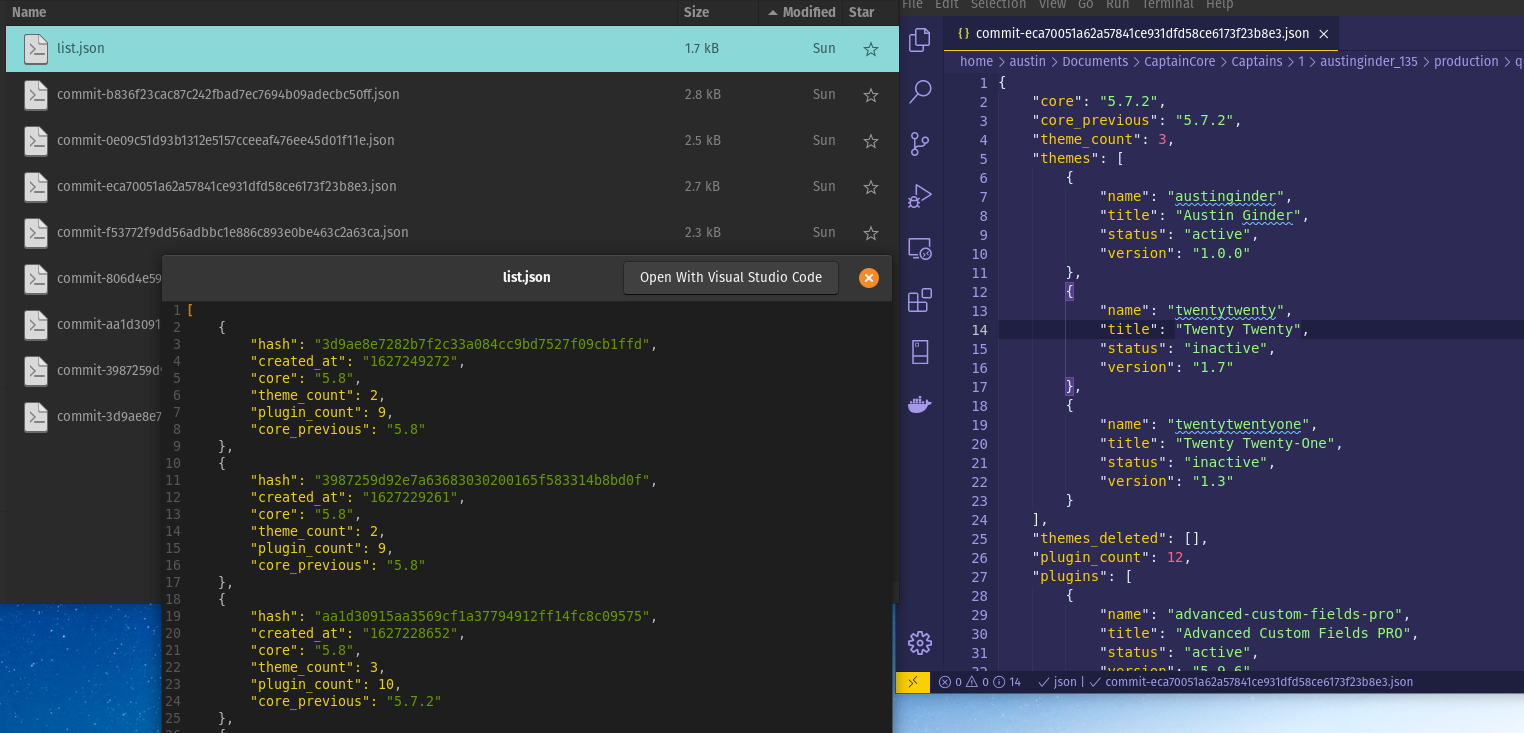1524x733 pixels.
Task: Close the list.json preview with the orange button
Action: pos(869,278)
